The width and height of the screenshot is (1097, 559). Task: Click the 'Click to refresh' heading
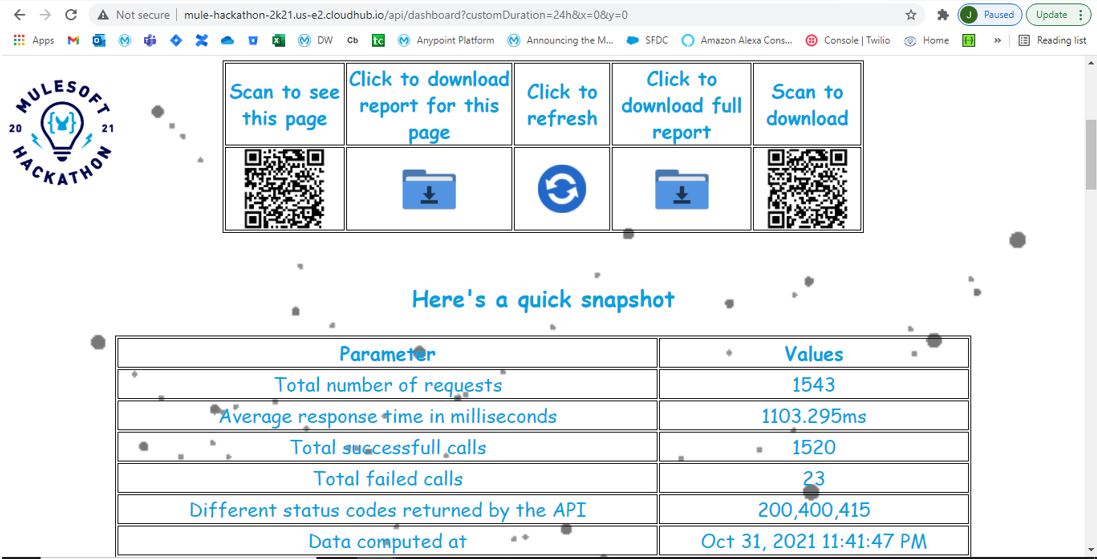pos(562,105)
